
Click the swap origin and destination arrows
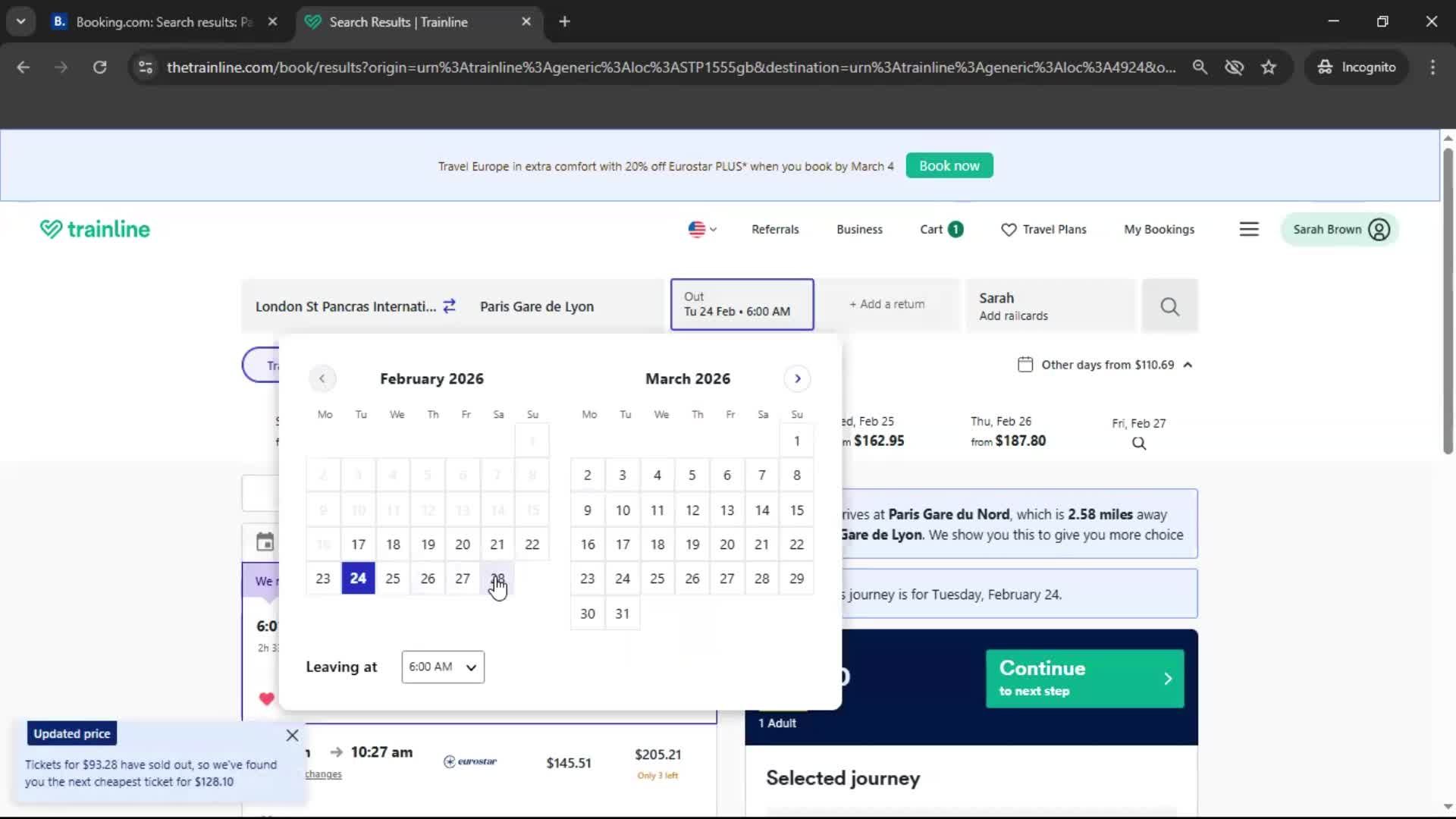click(449, 306)
